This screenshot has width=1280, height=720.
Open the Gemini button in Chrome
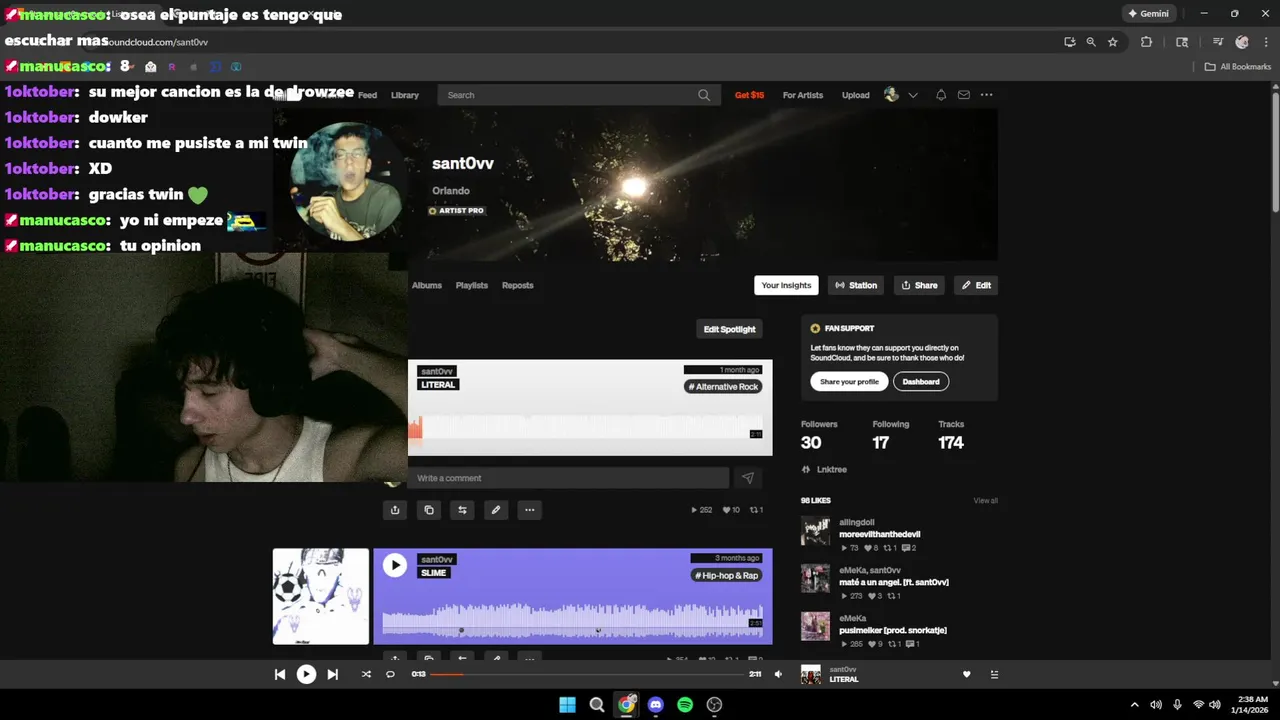click(x=1149, y=14)
